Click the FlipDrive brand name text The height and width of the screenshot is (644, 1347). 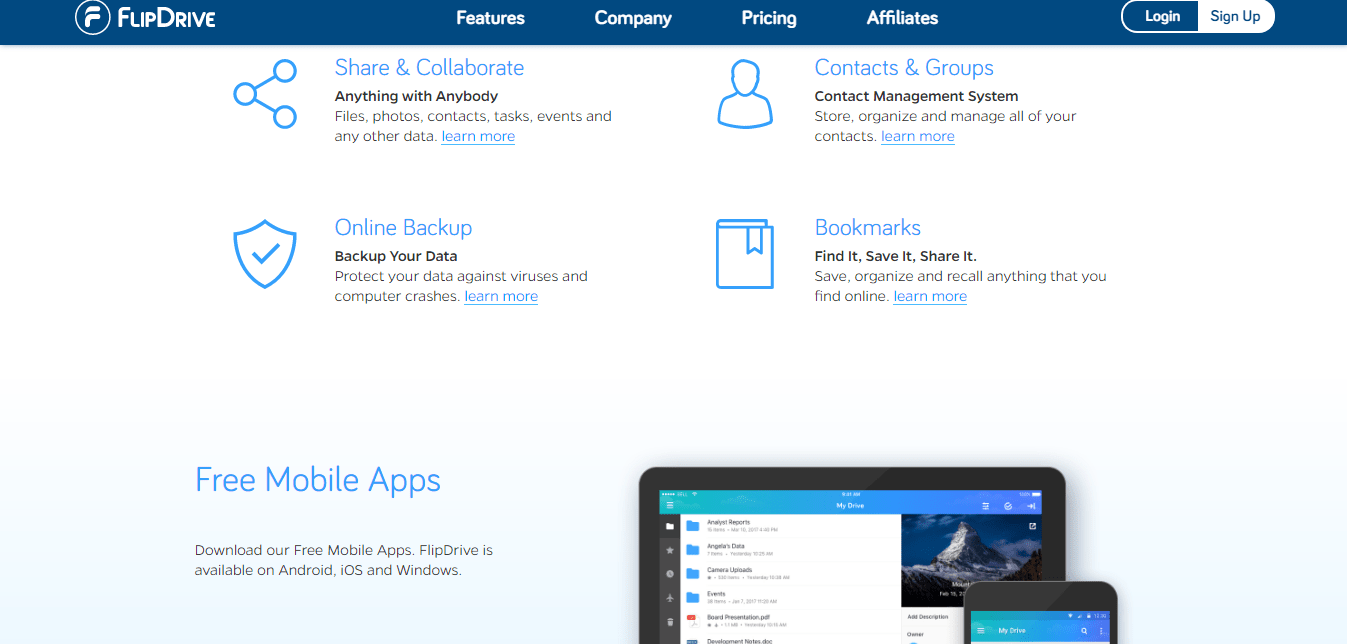tap(167, 17)
